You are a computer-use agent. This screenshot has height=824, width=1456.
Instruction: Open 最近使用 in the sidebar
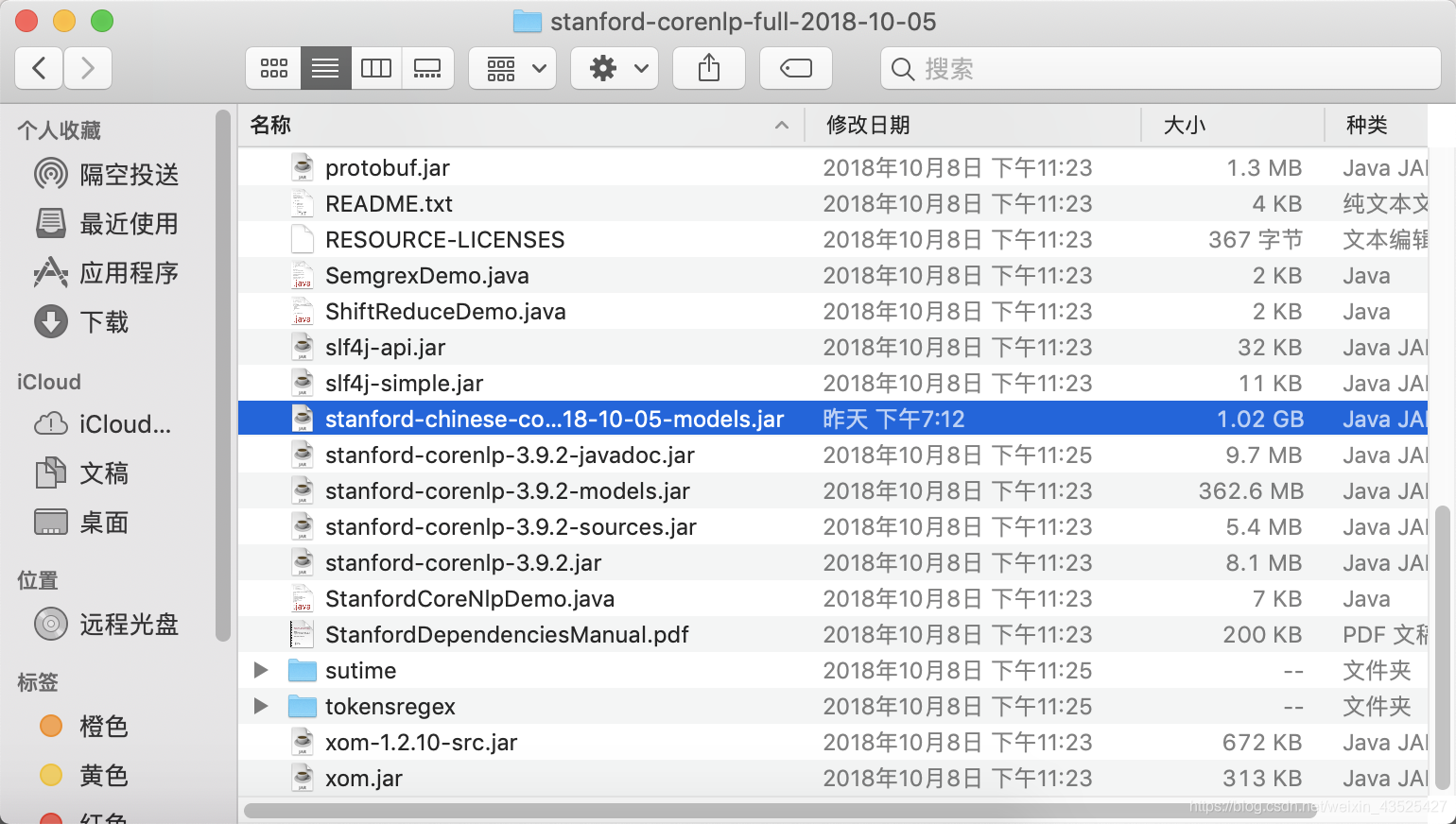[107, 223]
